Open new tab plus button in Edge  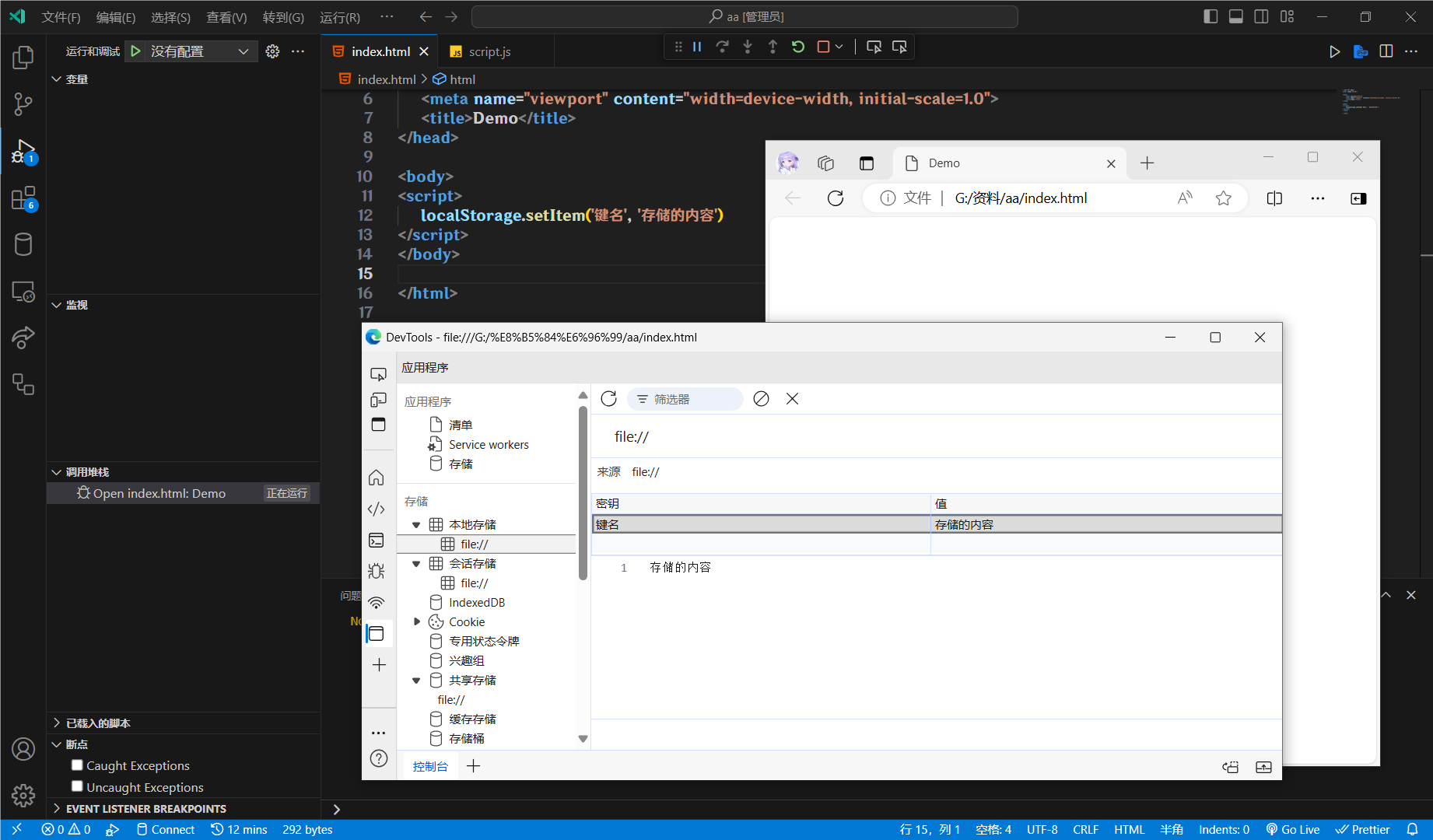pos(1147,163)
